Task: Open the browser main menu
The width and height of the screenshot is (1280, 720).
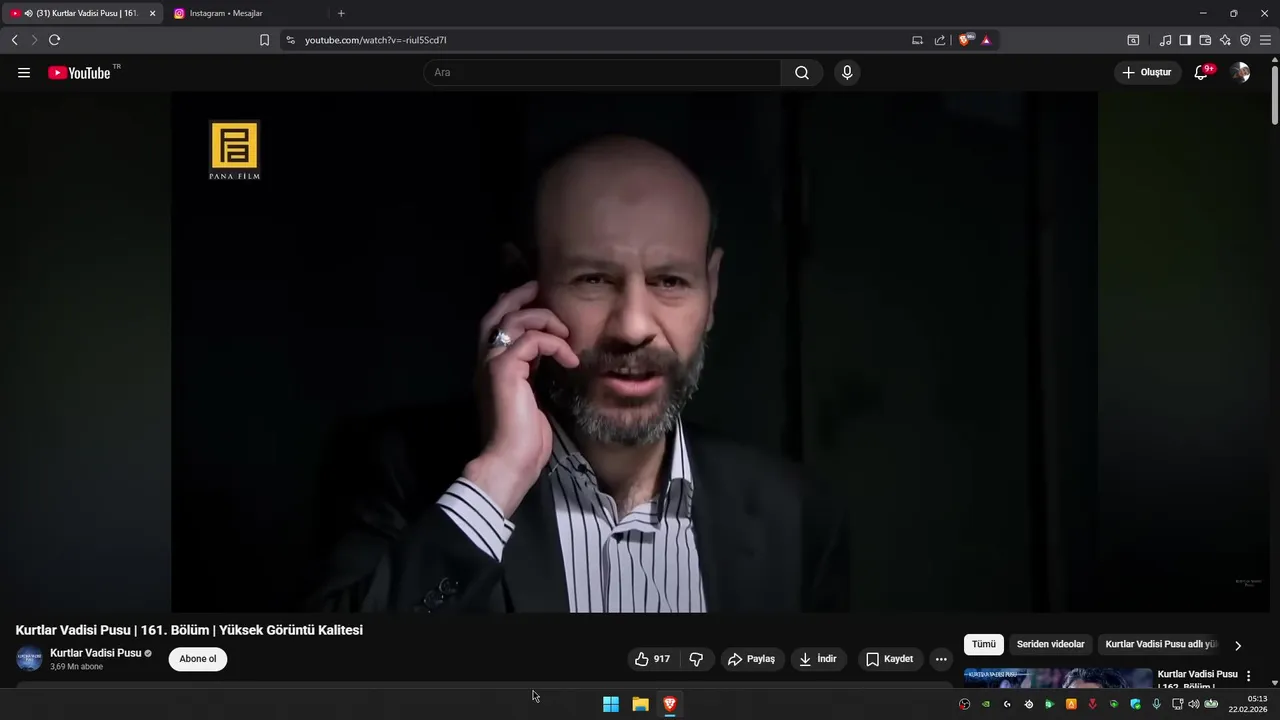Action: click(x=1265, y=40)
